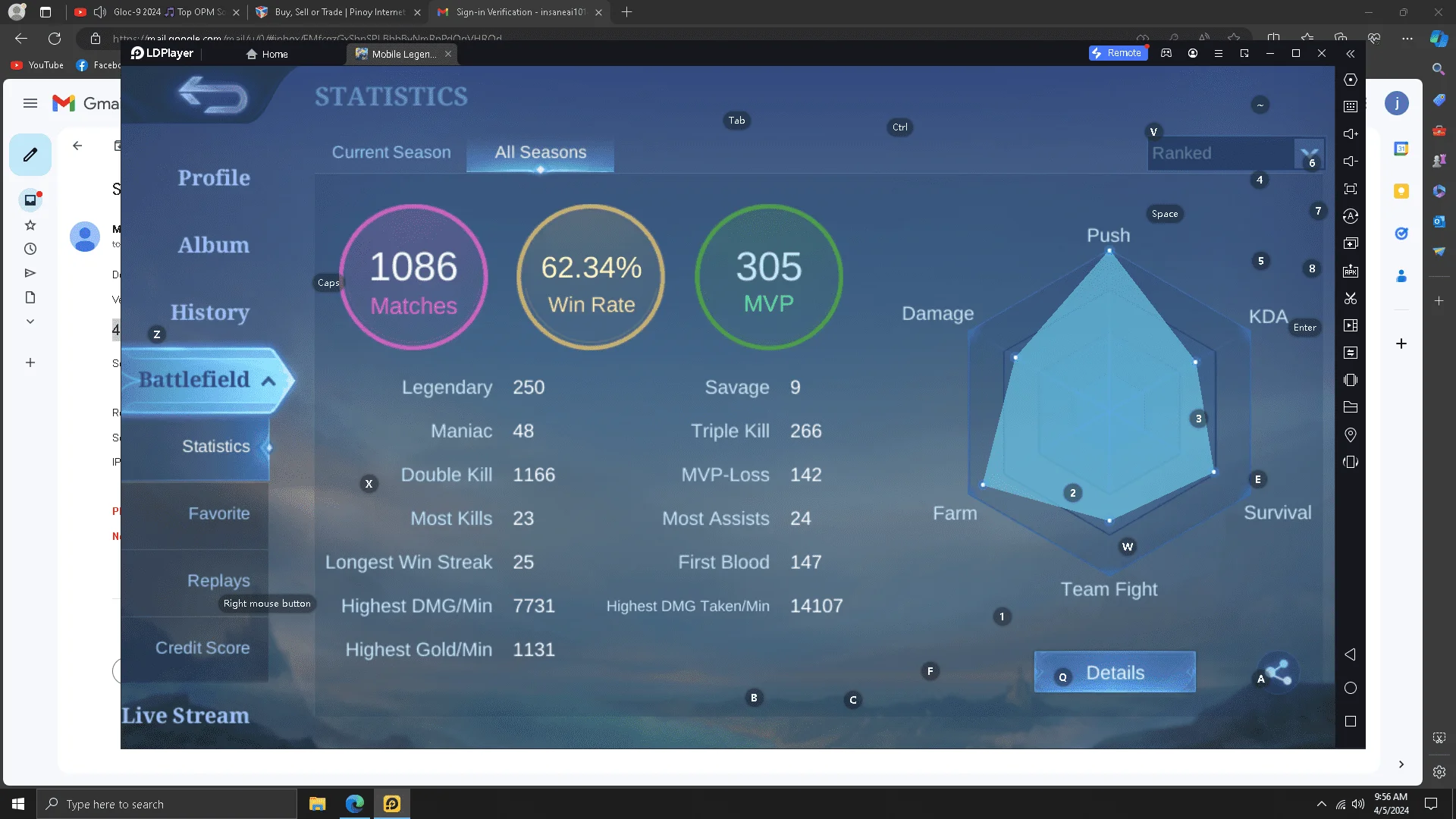The height and width of the screenshot is (819, 1456).
Task: Open LDPlayer hamburger menu
Action: (x=1219, y=53)
